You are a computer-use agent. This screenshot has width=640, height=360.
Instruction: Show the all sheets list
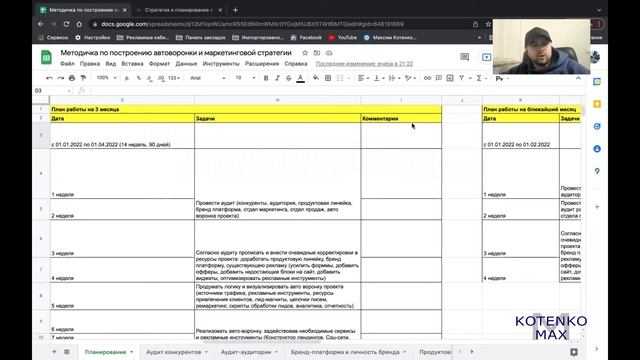(x=67, y=351)
